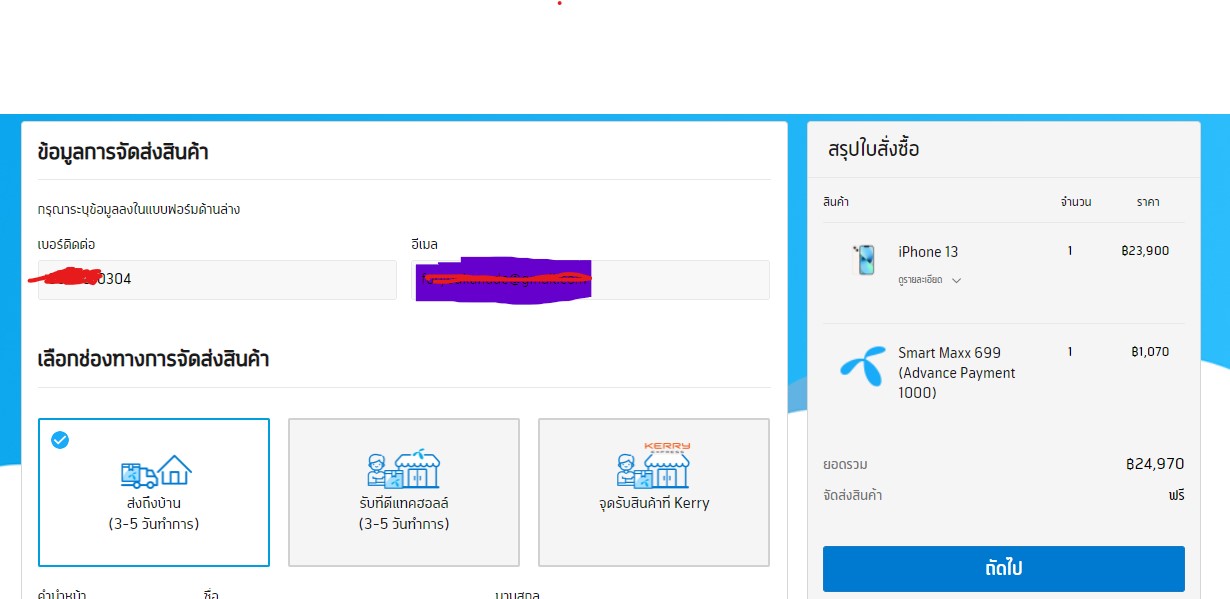The image size is (1230, 599).
Task: Click the จัดส่งสินค้า shipping label
Action: click(852, 496)
